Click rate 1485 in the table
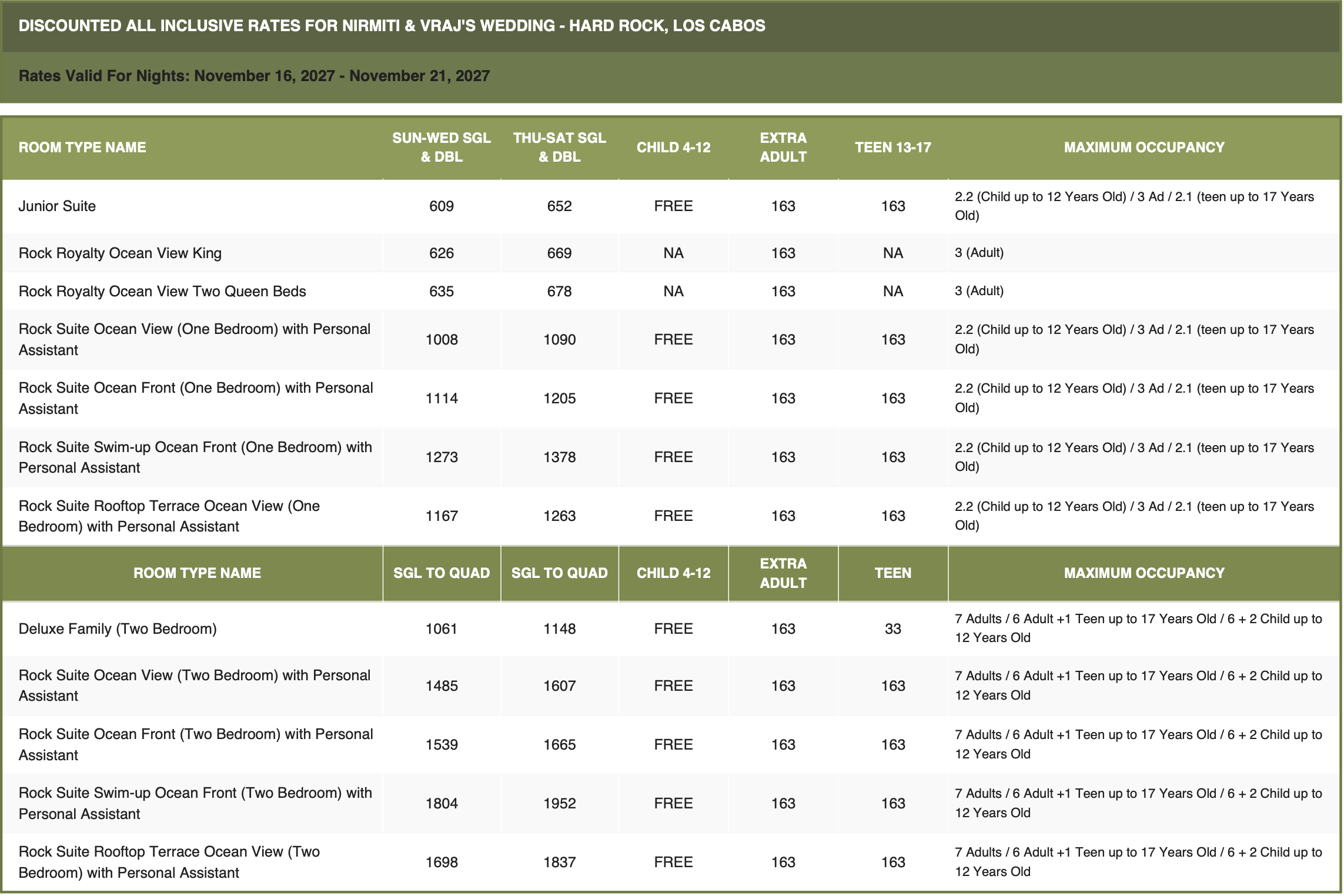Viewport: 1344px width, 896px height. pos(442,686)
